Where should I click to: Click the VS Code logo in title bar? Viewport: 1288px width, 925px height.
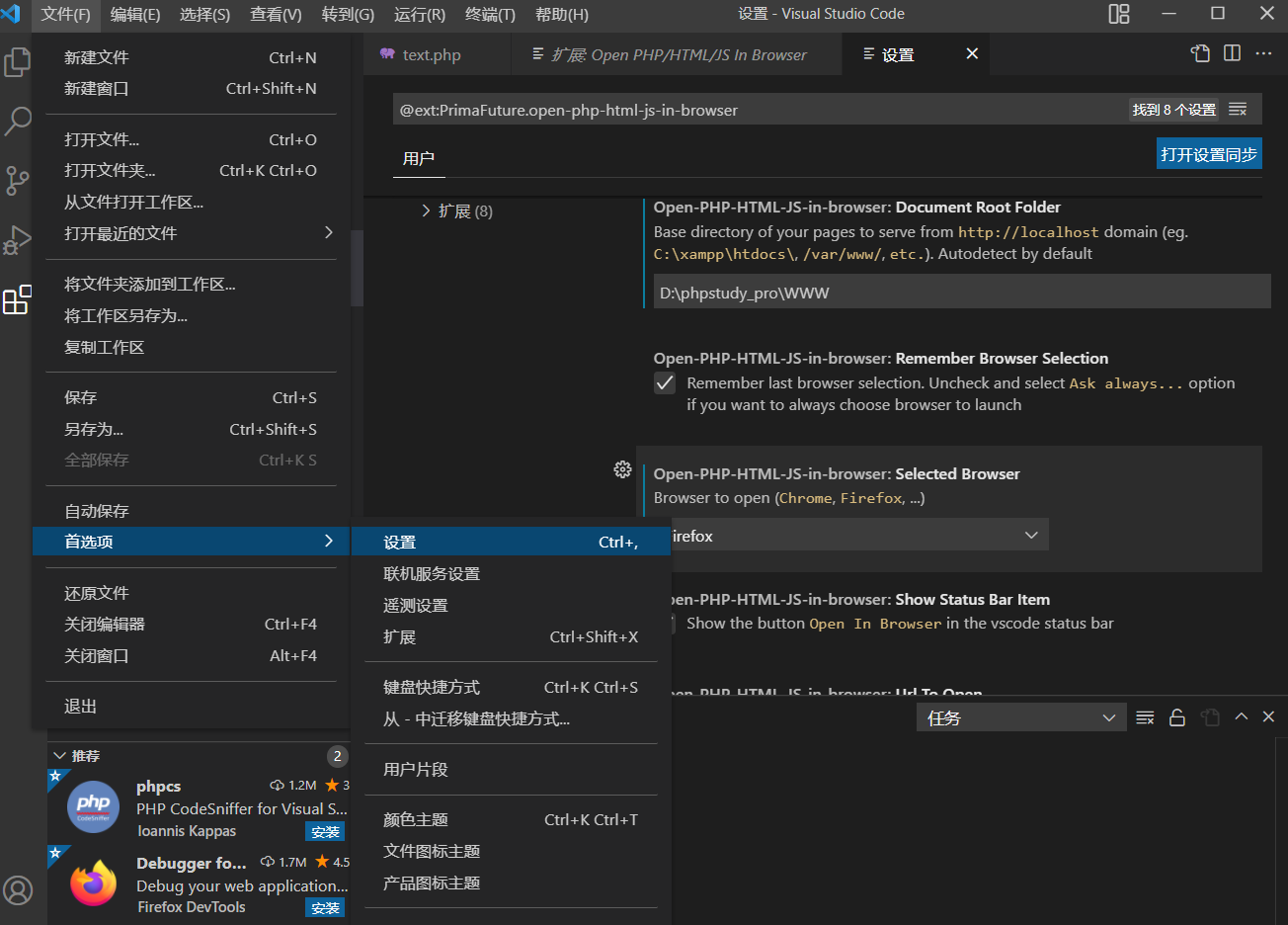(12, 14)
